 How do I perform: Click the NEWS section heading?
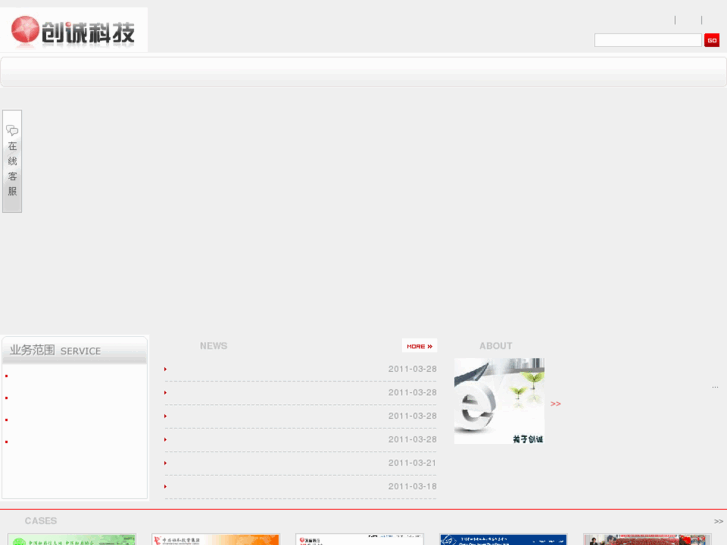(x=213, y=346)
